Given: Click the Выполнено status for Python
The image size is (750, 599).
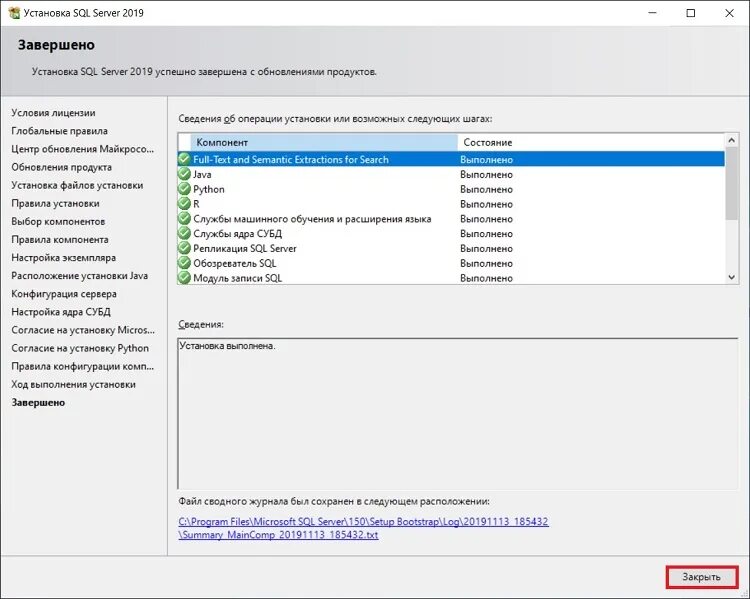Looking at the screenshot, I should 486,189.
